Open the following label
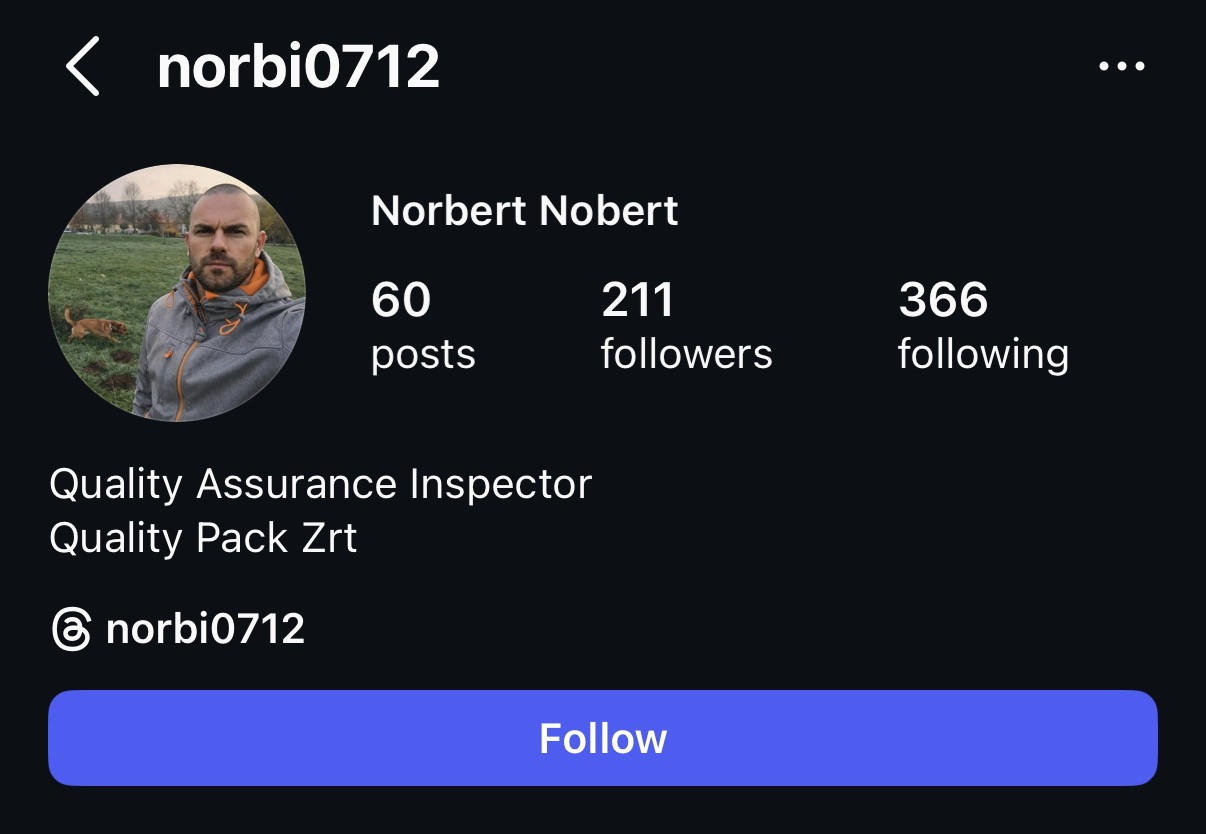Image resolution: width=1206 pixels, height=834 pixels. pos(983,355)
